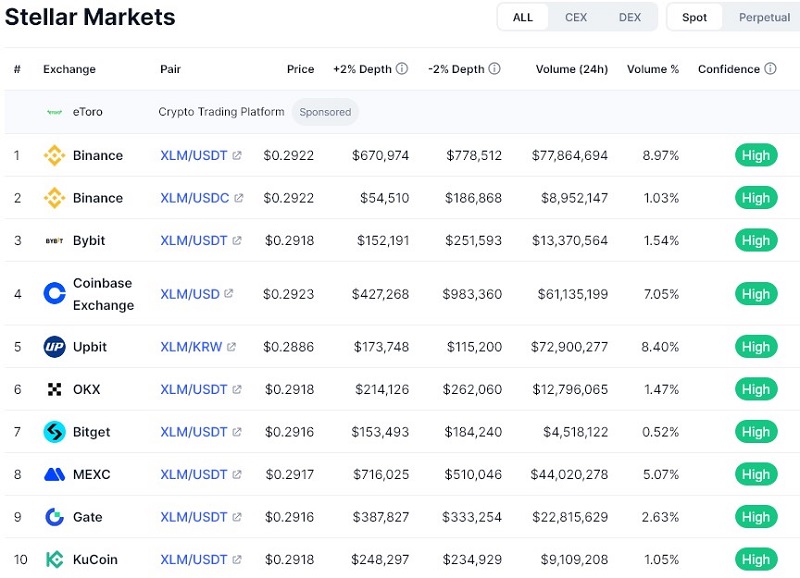Open external link icon for MEXC pair

tap(237, 474)
